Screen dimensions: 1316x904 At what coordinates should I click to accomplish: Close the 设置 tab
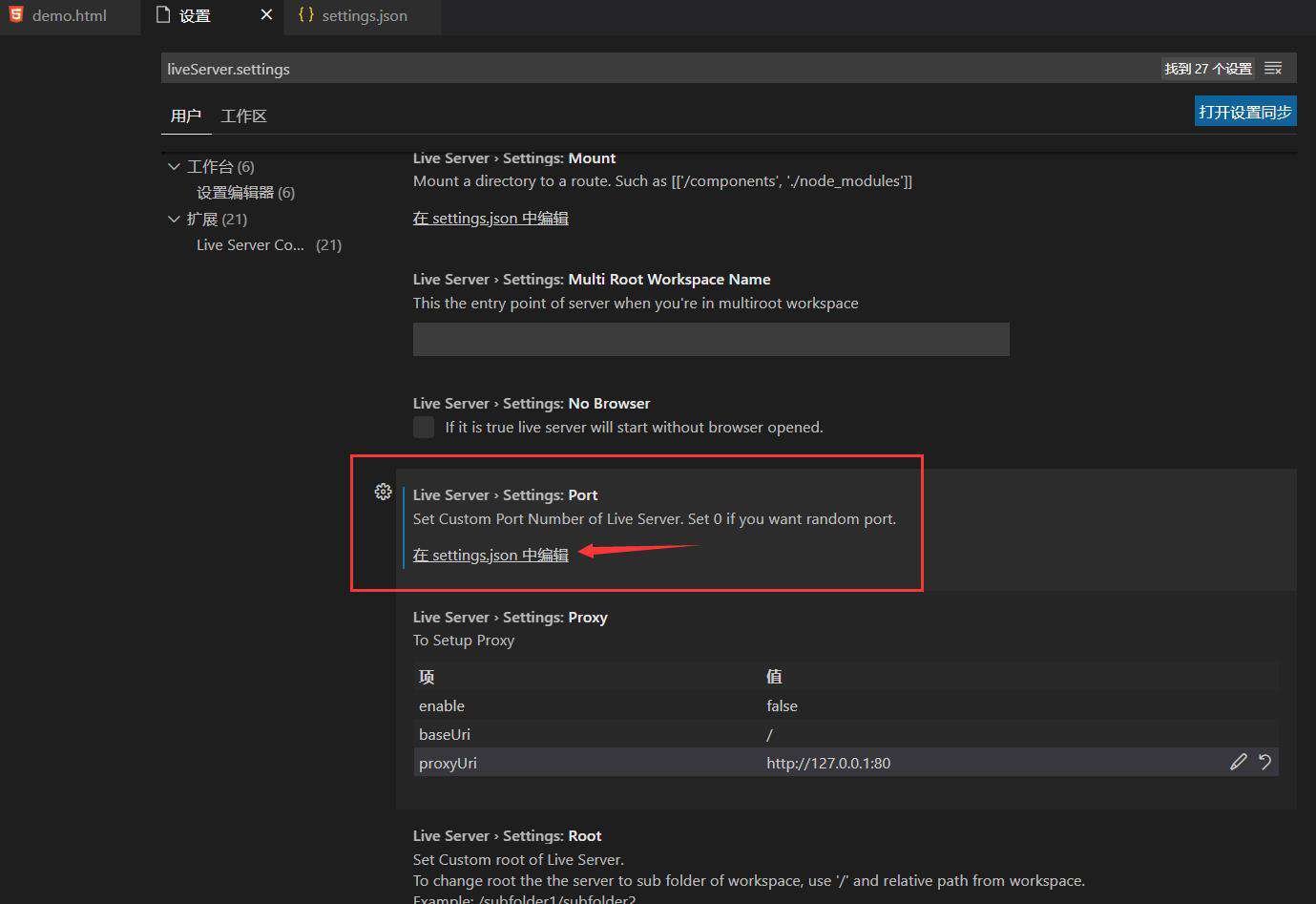(266, 14)
